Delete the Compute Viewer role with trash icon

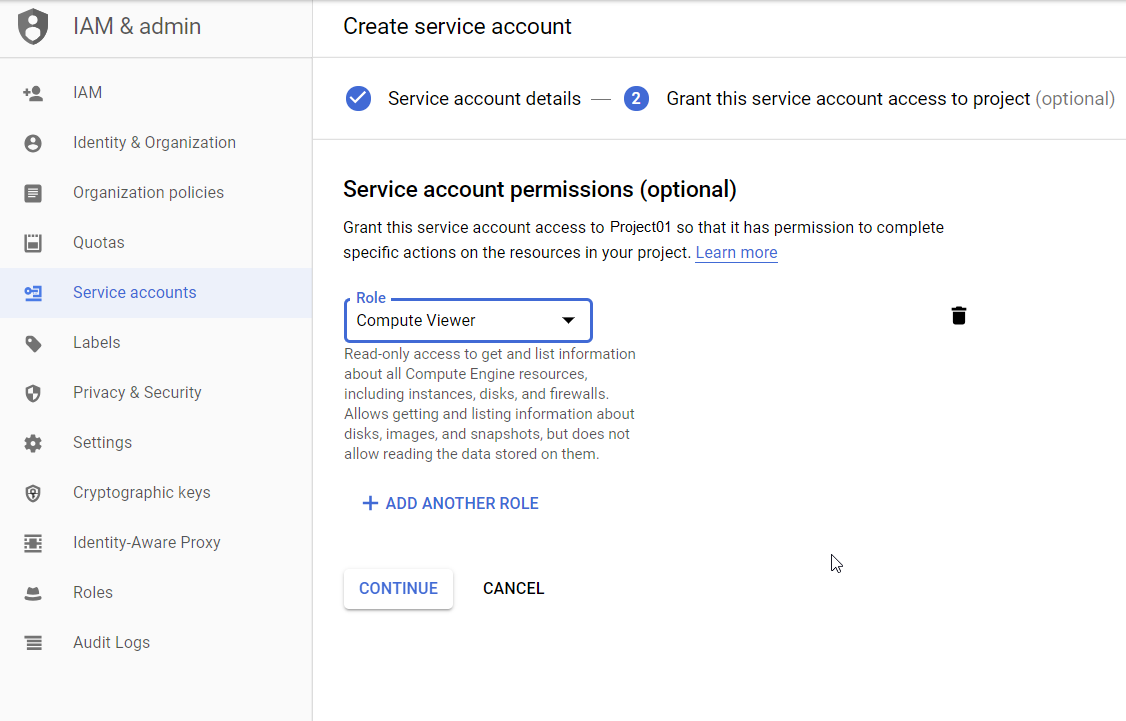tap(959, 315)
